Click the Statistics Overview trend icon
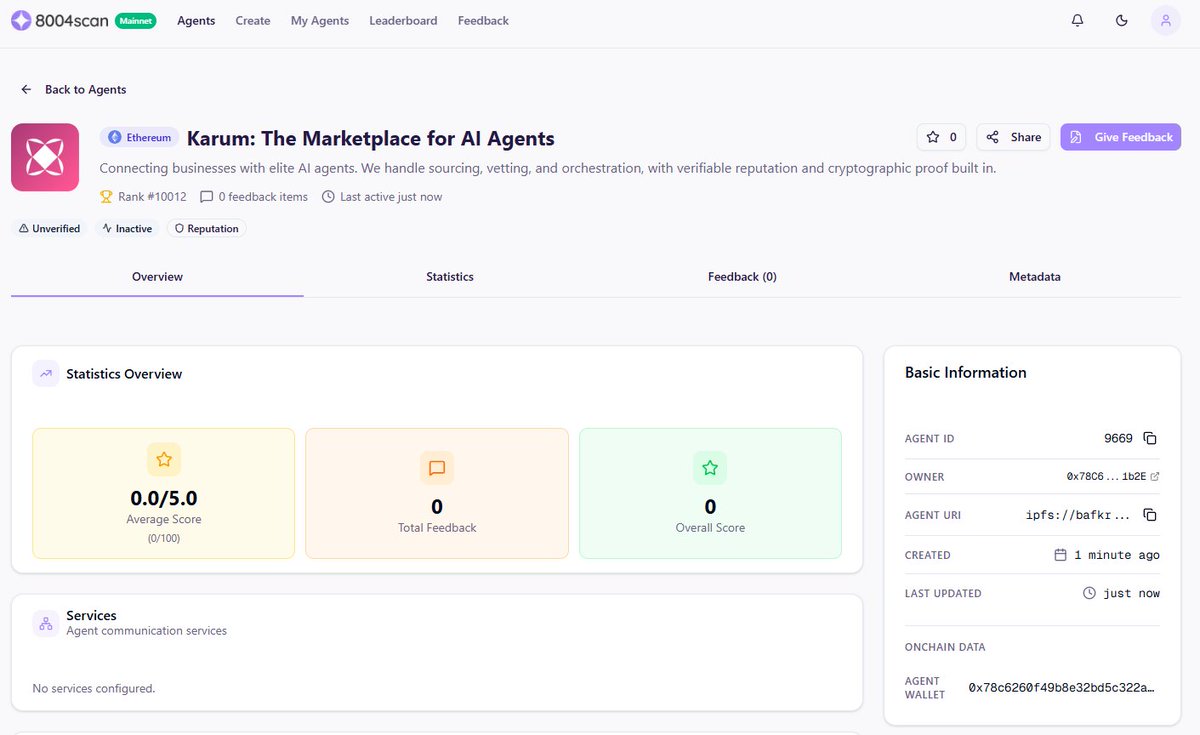1200x735 pixels. click(45, 373)
